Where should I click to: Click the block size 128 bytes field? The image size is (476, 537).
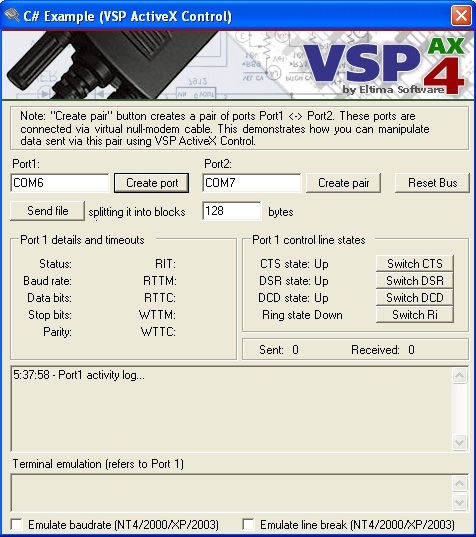pos(232,211)
